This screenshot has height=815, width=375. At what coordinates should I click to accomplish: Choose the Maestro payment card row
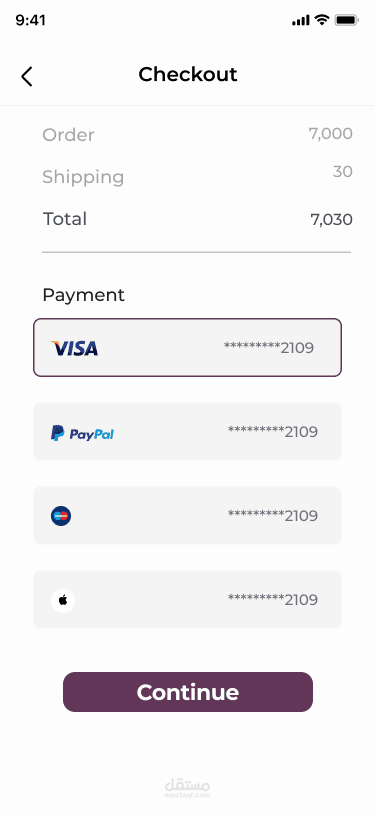[x=187, y=516]
